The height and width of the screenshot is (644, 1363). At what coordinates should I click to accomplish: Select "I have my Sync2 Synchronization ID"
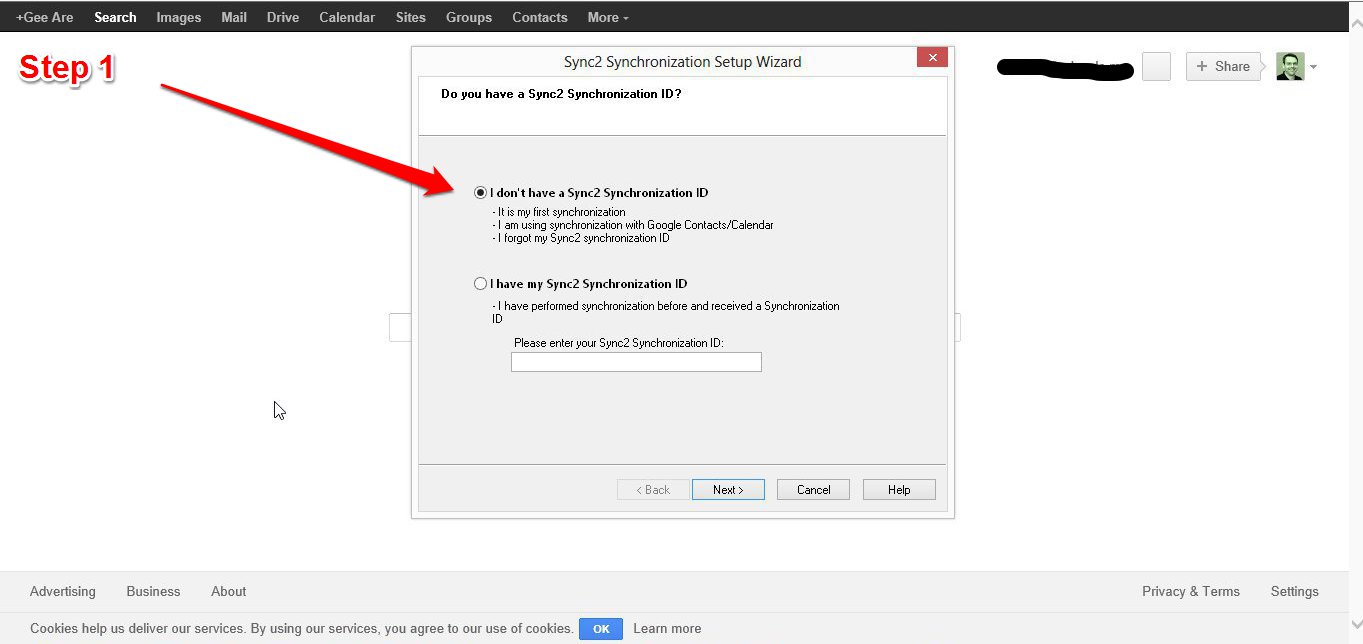[x=481, y=284]
